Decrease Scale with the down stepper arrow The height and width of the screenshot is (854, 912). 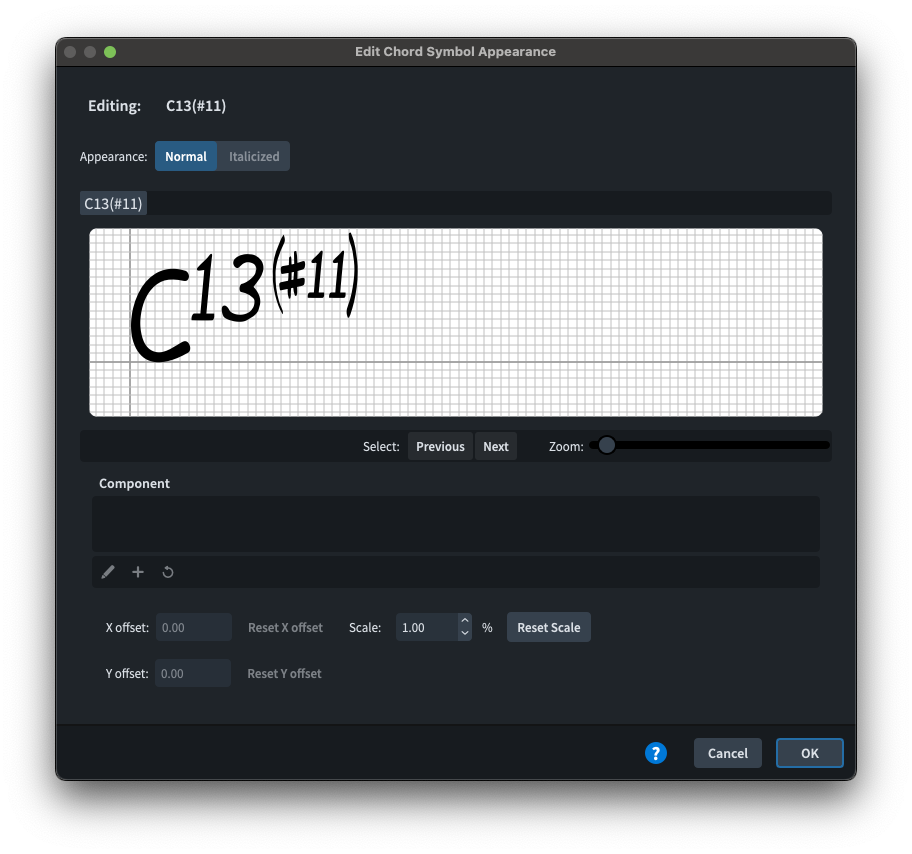(465, 634)
